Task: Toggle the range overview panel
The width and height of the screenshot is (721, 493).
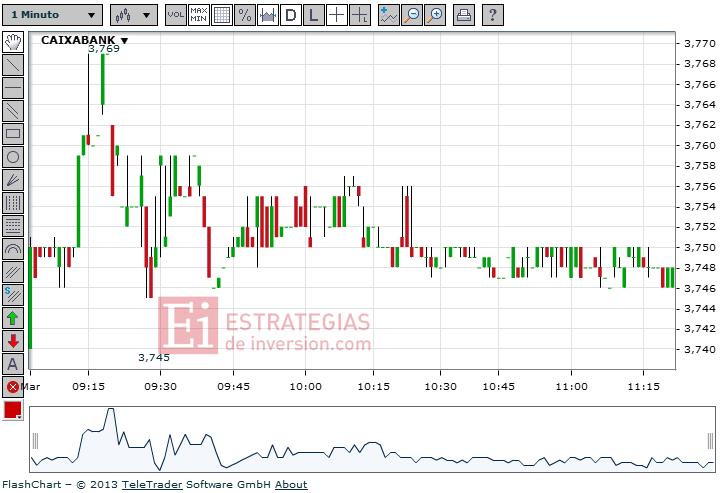Action: point(268,15)
